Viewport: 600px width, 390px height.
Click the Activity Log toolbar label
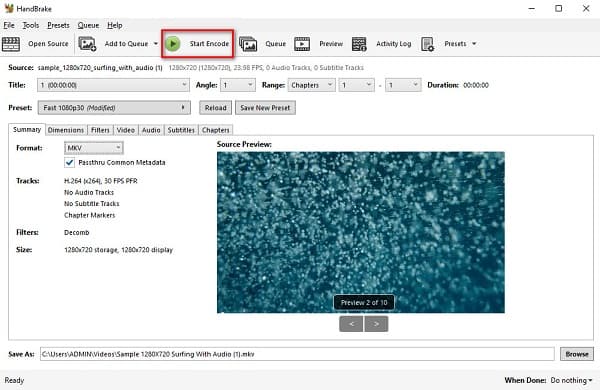pos(393,44)
